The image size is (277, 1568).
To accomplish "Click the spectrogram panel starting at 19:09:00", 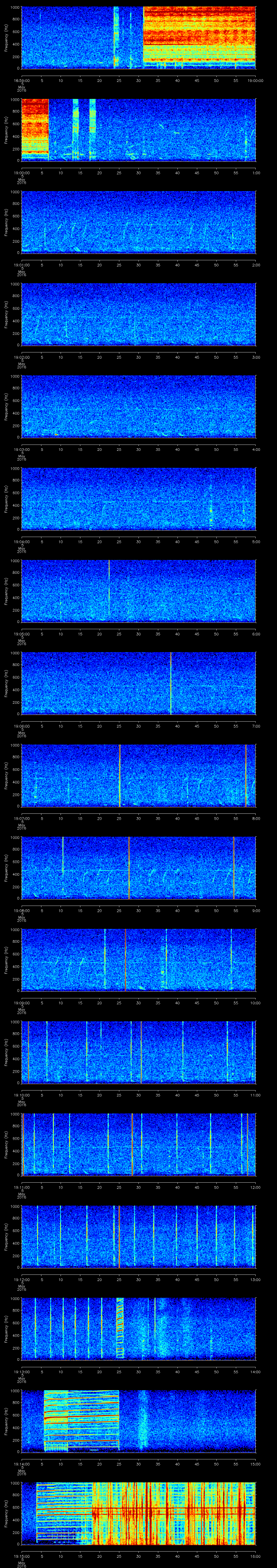I will tap(138, 960).
